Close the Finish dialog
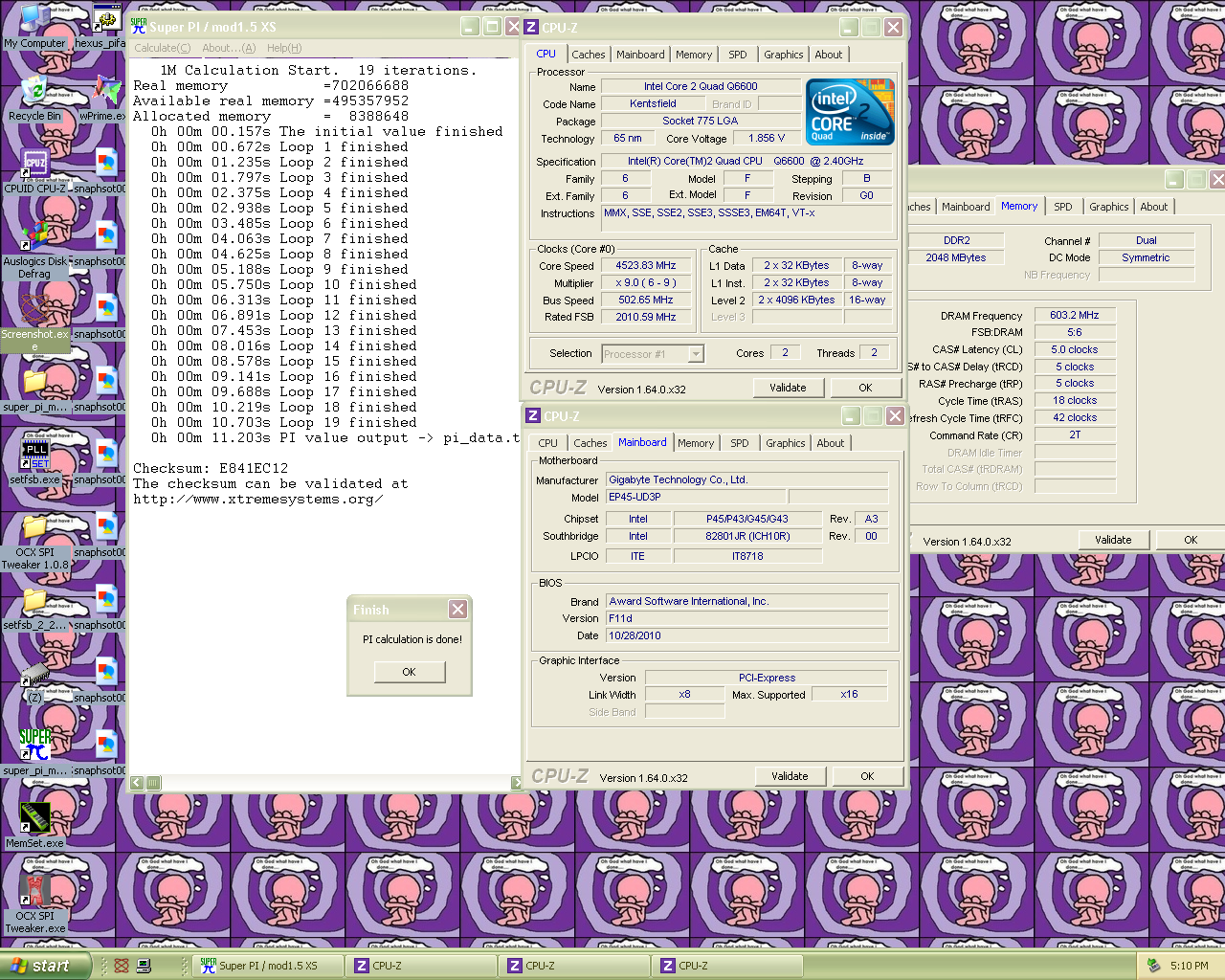Screen dimensions: 1225x980 point(458,609)
